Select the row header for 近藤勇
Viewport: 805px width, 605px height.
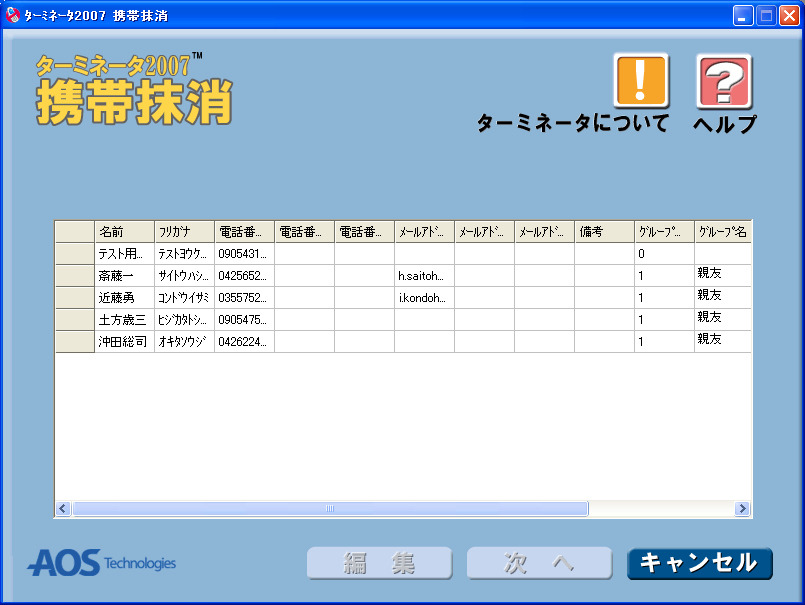click(x=75, y=298)
